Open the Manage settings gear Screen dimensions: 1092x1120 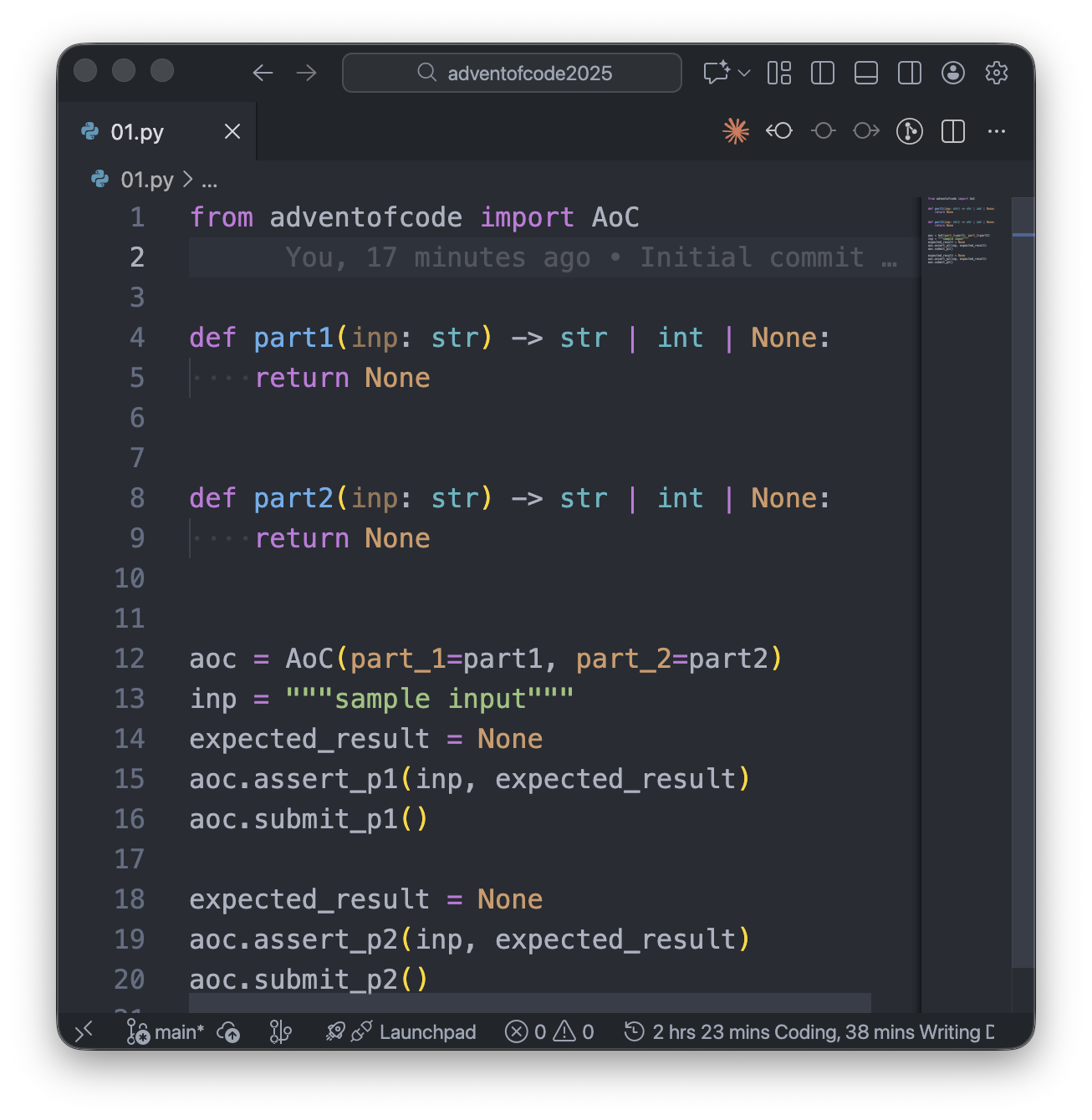coord(996,74)
